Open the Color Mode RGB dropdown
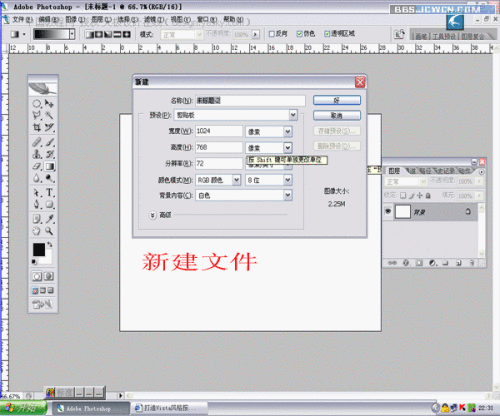 [x=236, y=180]
